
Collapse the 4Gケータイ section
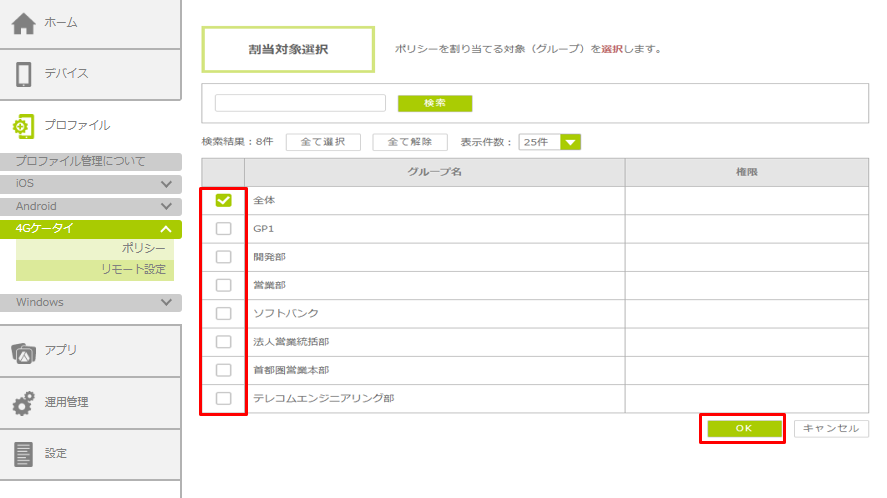coord(166,229)
